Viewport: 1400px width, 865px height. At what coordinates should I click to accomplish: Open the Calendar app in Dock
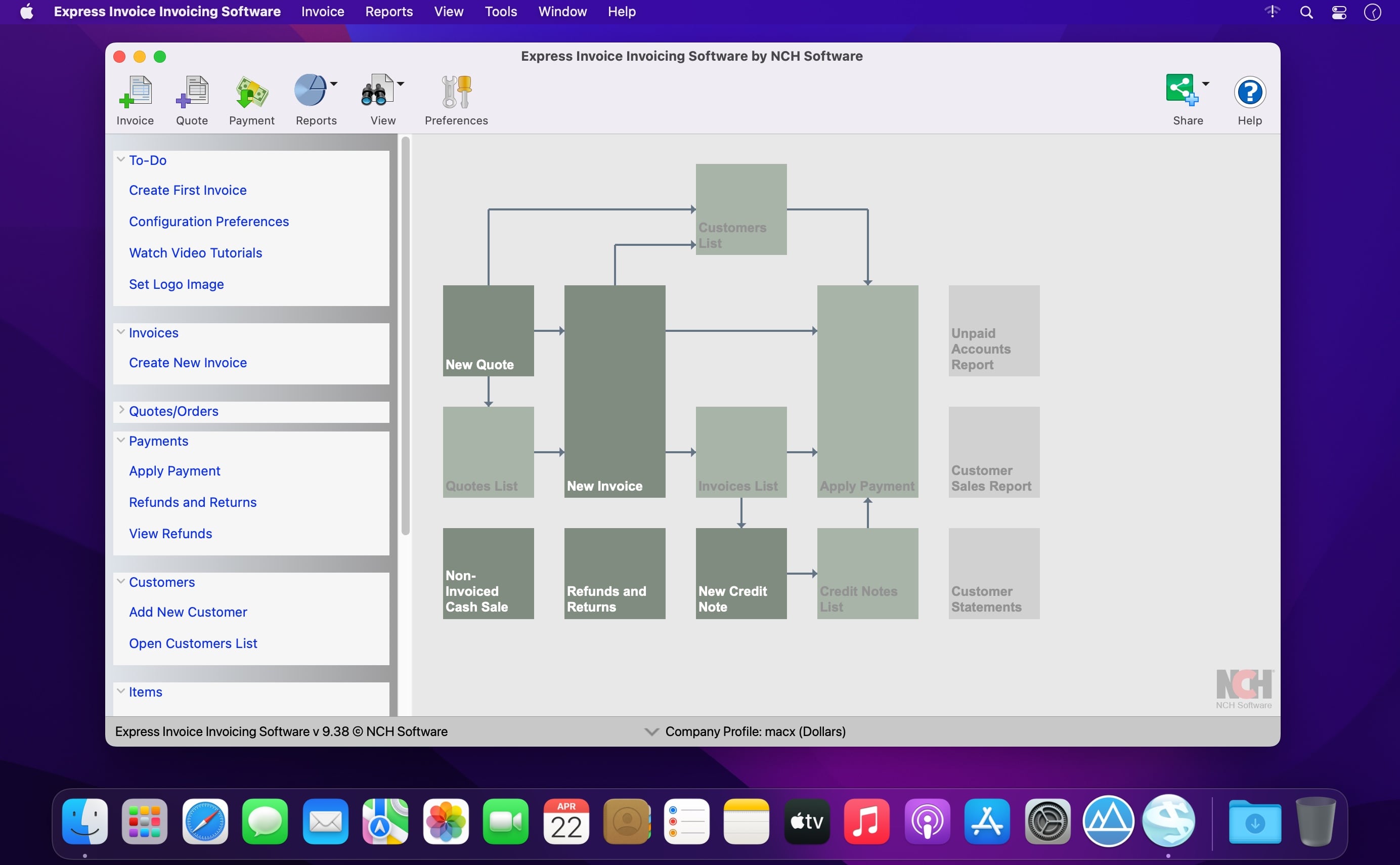coord(566,821)
